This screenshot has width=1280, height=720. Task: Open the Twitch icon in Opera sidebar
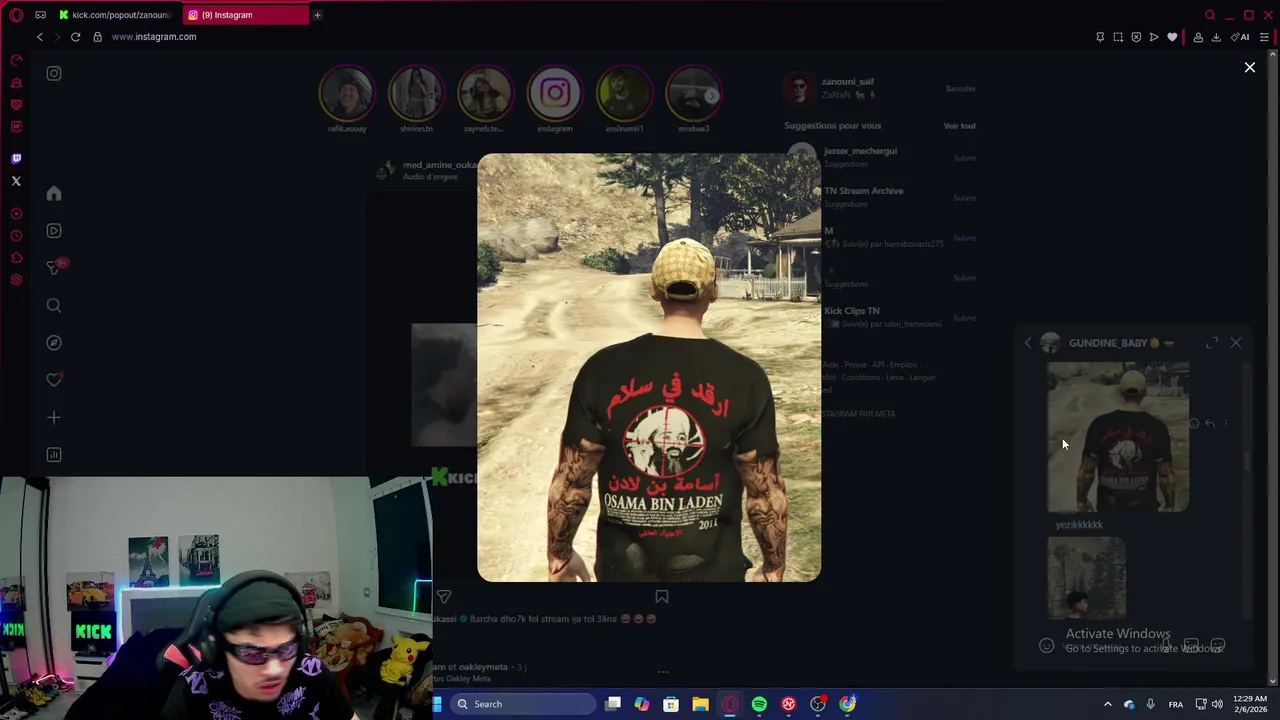point(16,159)
